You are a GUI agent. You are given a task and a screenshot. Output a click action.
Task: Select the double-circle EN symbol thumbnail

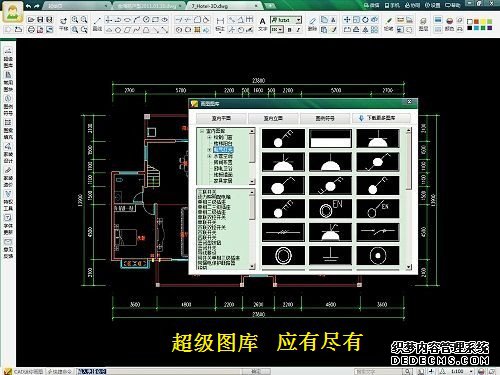pyautogui.click(x=330, y=209)
